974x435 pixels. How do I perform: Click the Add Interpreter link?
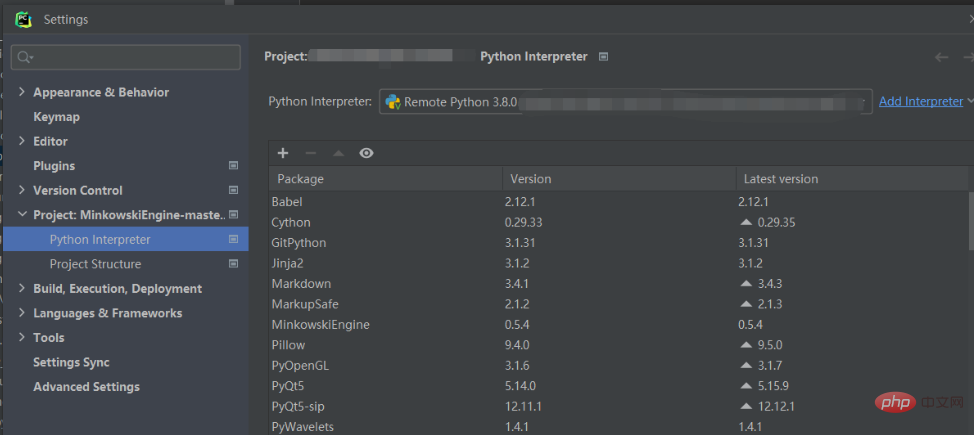[x=919, y=101]
